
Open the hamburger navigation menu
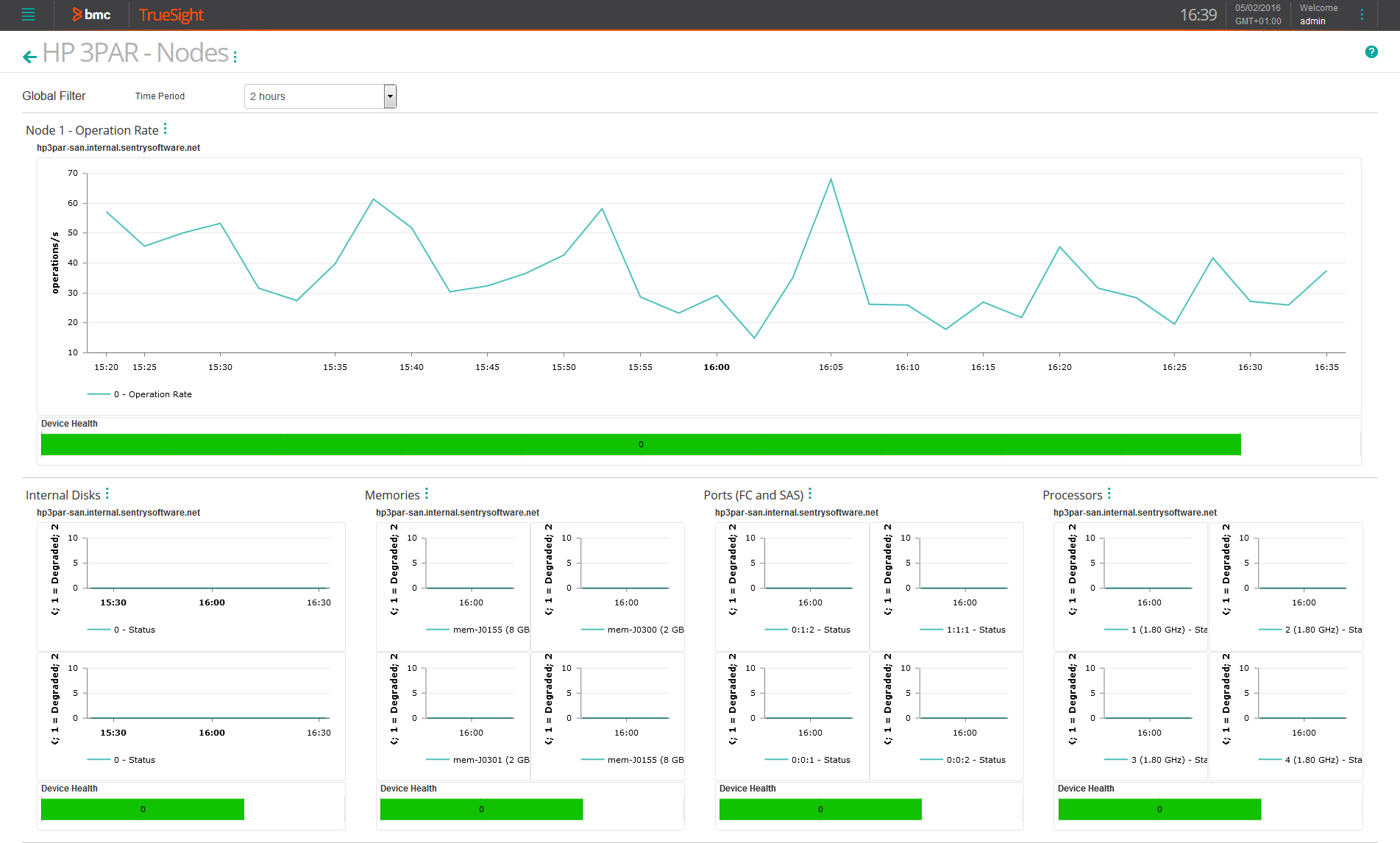(x=28, y=15)
